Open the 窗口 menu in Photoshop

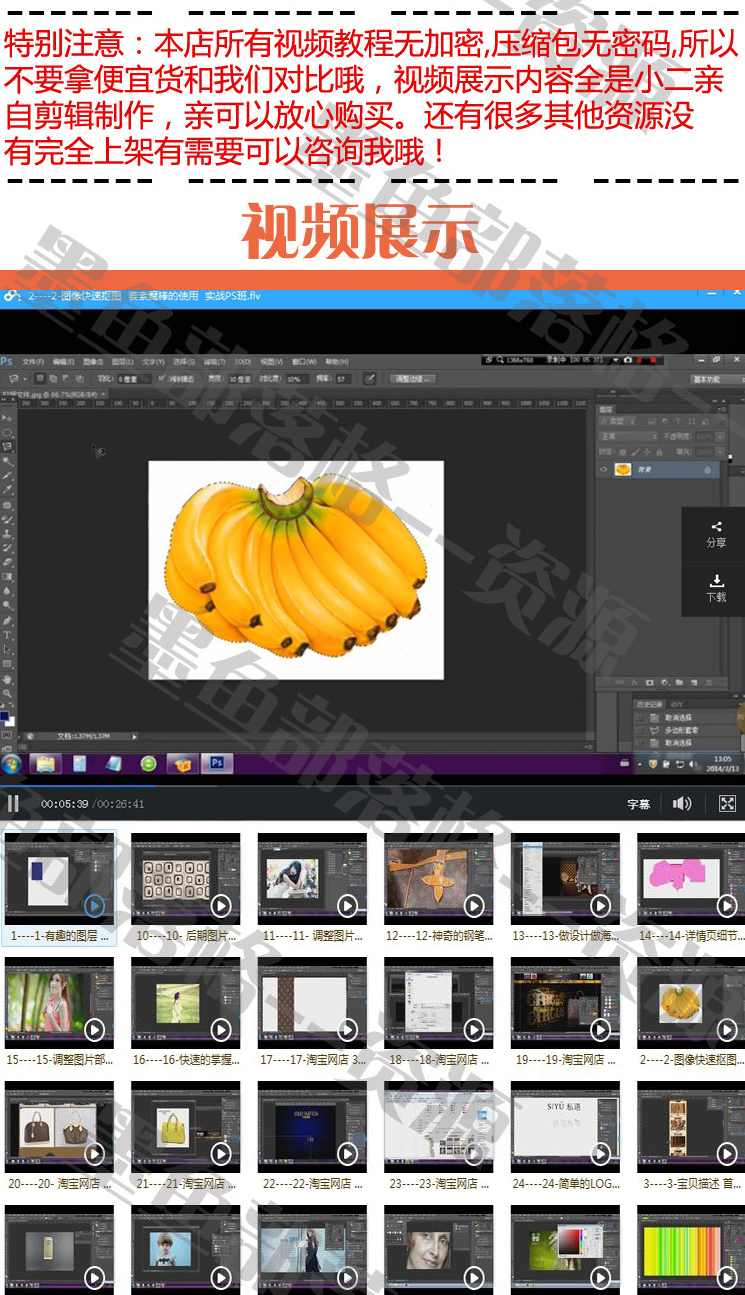pyautogui.click(x=304, y=361)
